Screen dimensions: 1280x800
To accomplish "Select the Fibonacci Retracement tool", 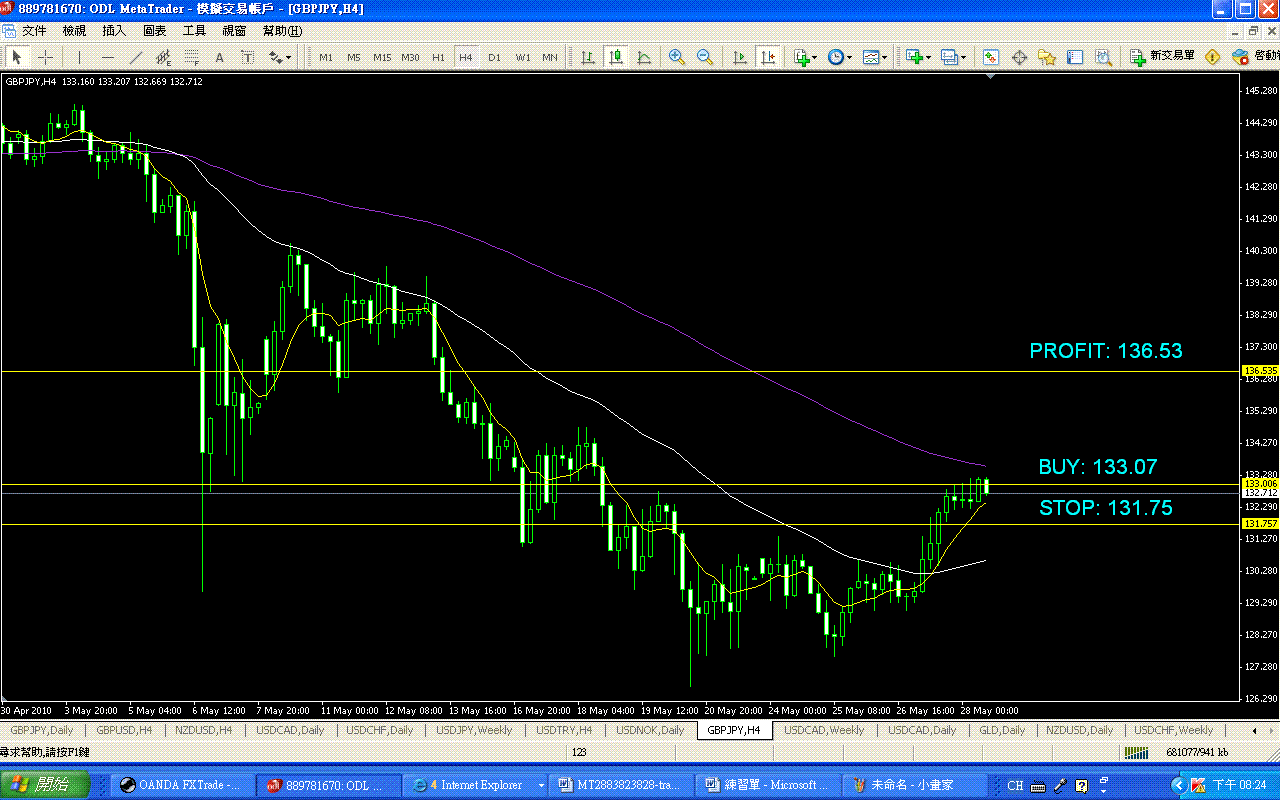I will [191, 57].
